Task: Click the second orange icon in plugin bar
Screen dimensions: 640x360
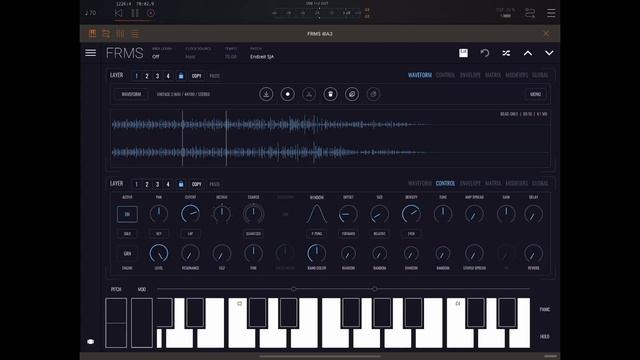Action: (106, 33)
